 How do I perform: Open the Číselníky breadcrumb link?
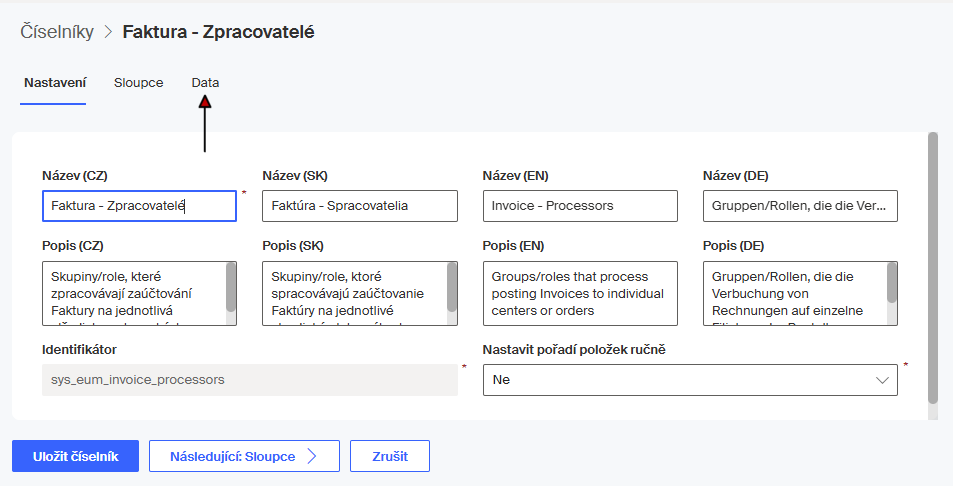coord(57,32)
